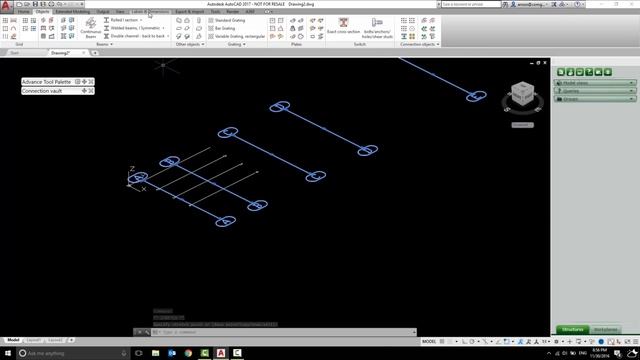Launch Chrome from the taskbar

point(188,353)
